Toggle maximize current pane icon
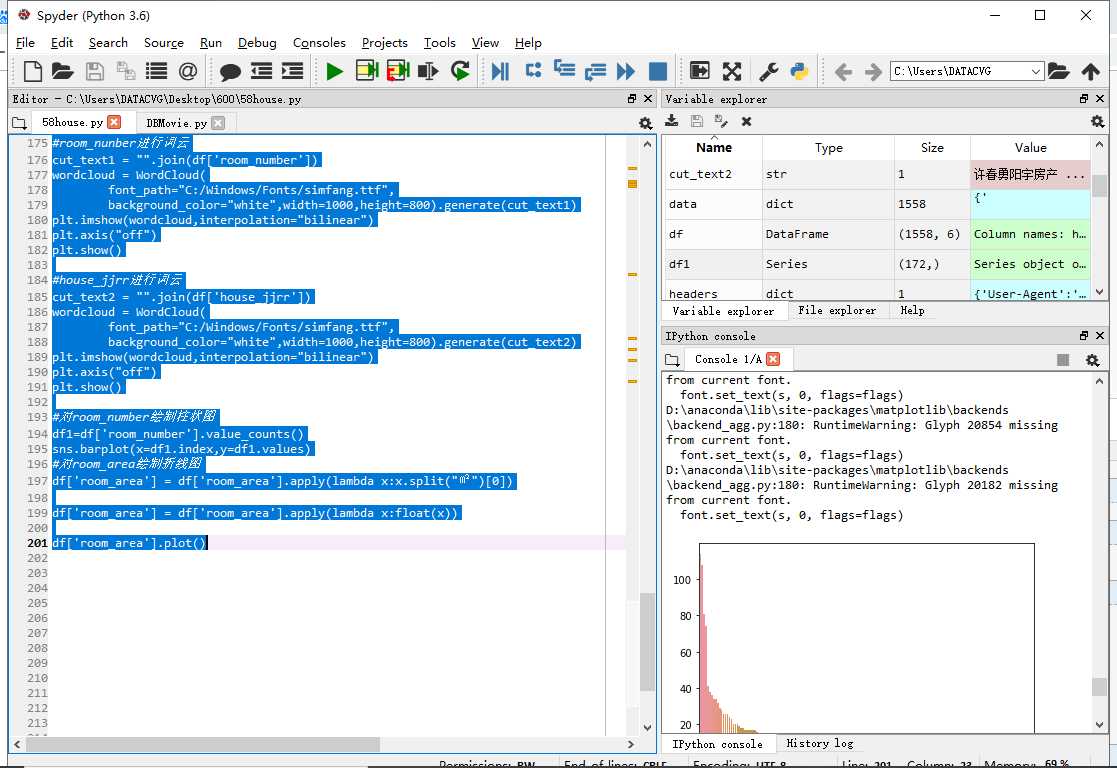 pos(732,71)
